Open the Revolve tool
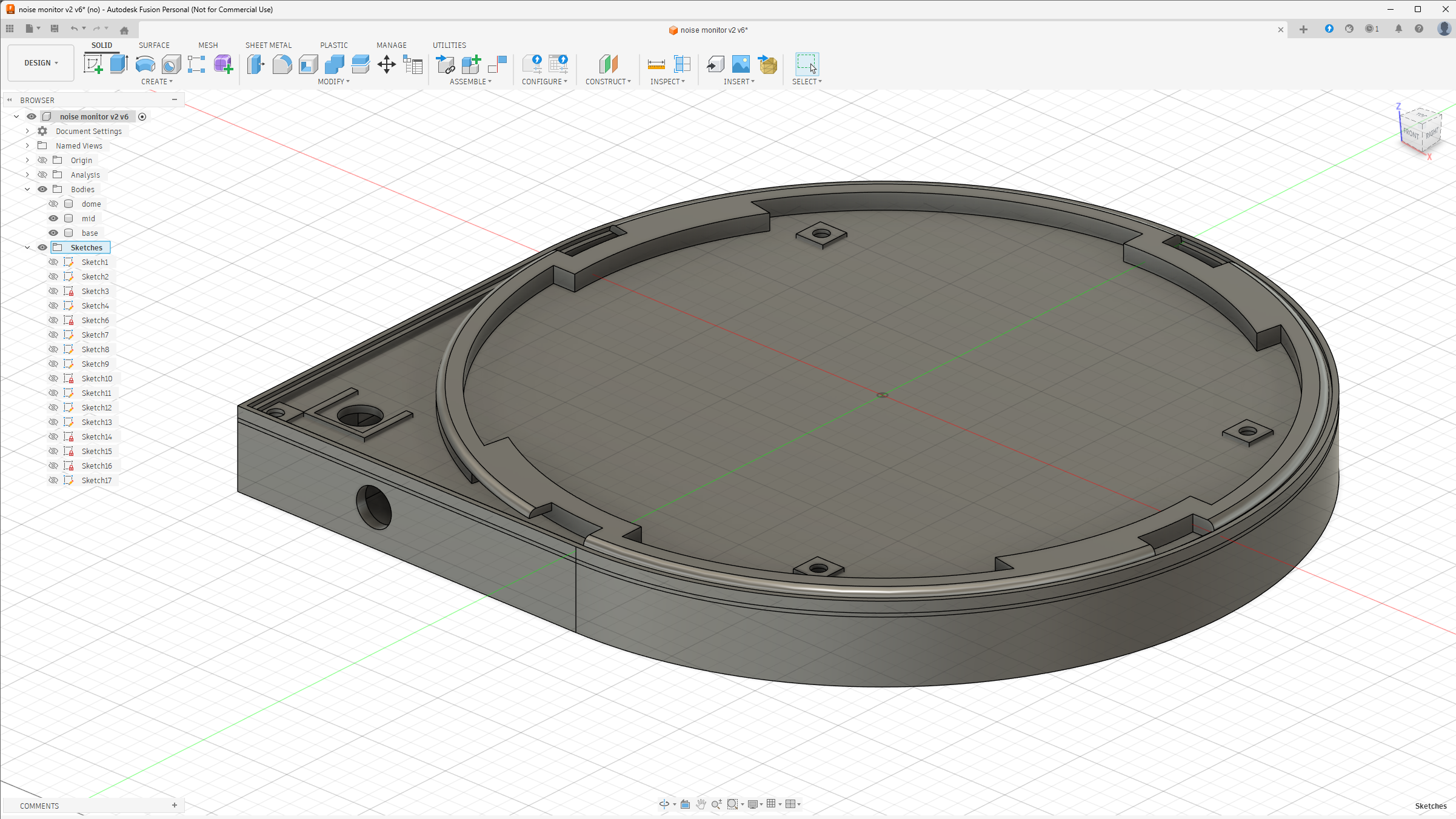1456x819 pixels. (x=145, y=64)
